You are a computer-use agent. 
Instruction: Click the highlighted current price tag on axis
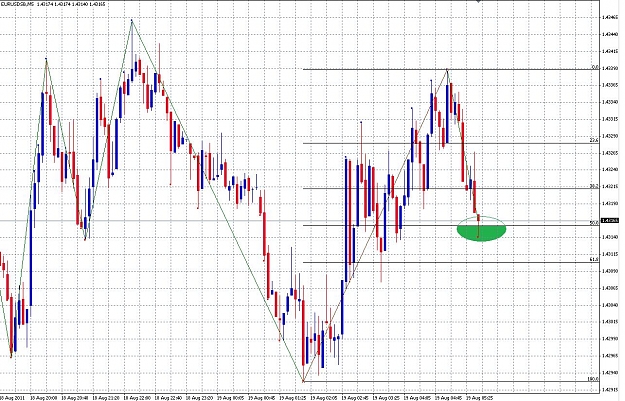click(x=610, y=220)
